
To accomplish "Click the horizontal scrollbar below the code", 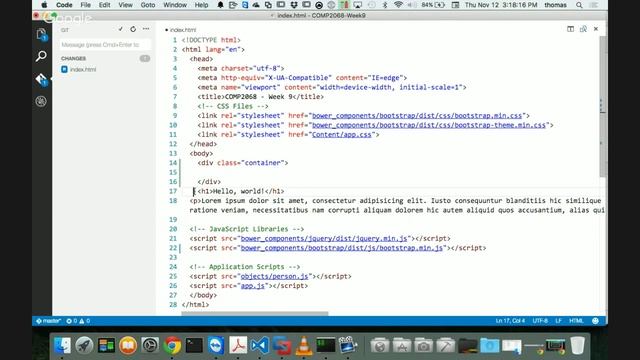I will pos(255,313).
